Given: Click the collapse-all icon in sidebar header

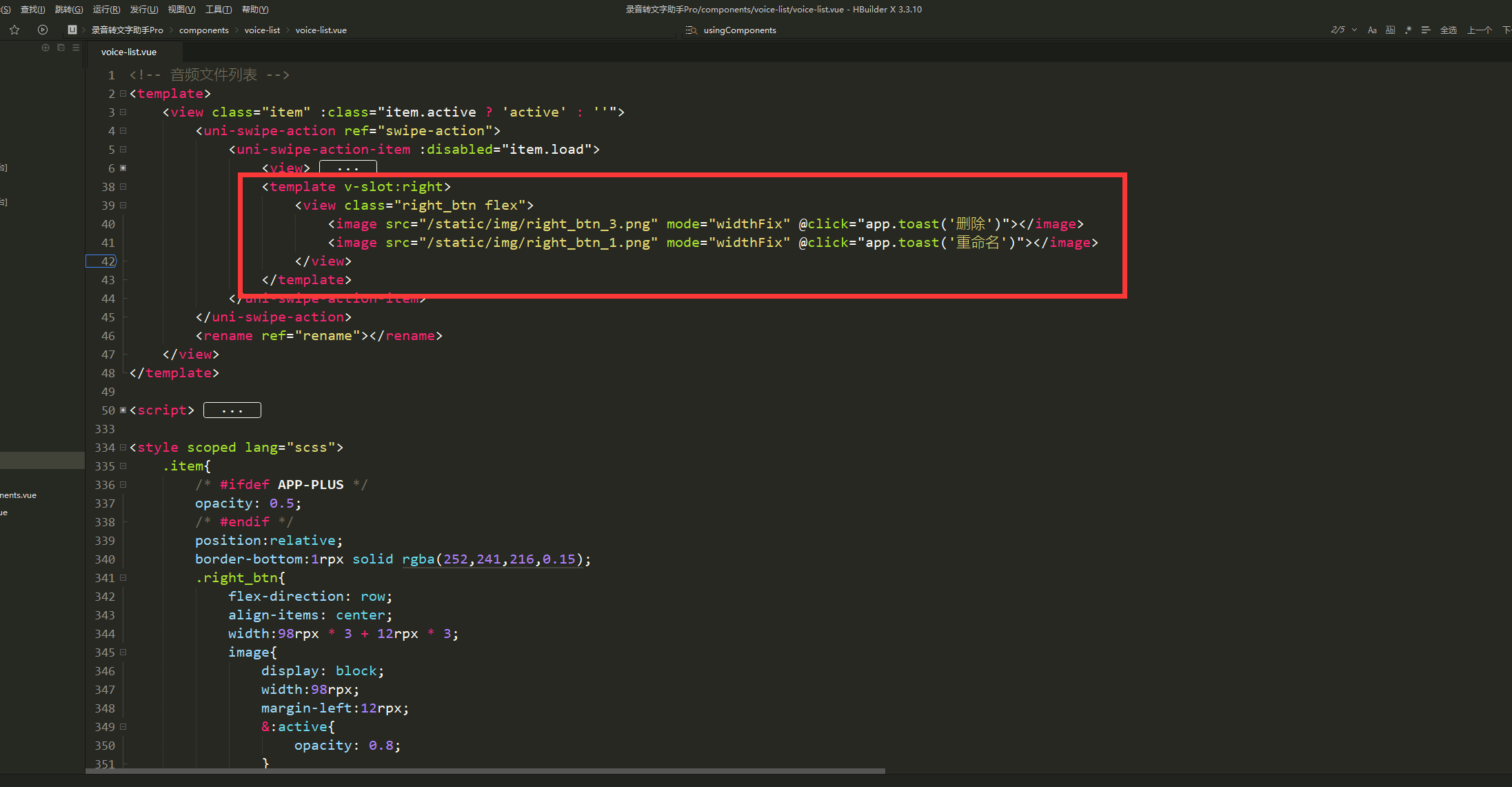Looking at the screenshot, I should pyautogui.click(x=61, y=48).
